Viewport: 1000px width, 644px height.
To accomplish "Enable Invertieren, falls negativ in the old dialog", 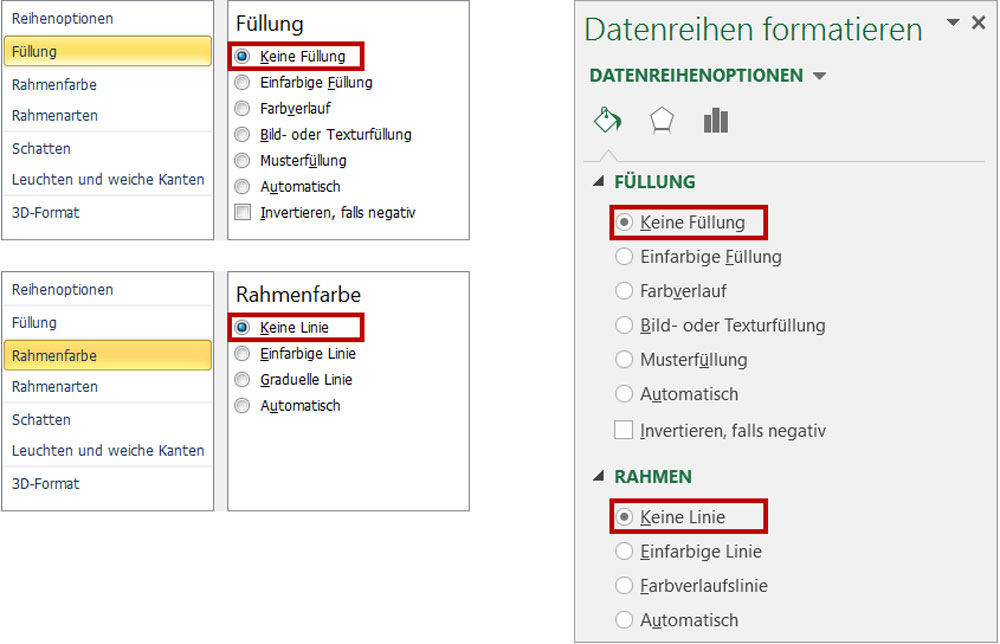I will (242, 213).
